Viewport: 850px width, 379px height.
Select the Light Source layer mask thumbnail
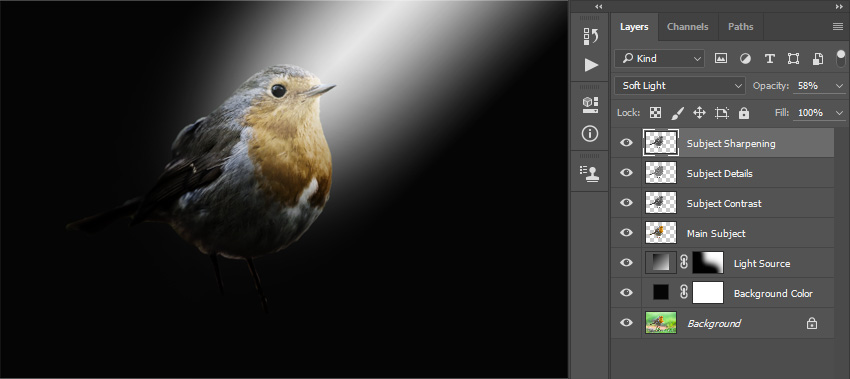tap(708, 263)
